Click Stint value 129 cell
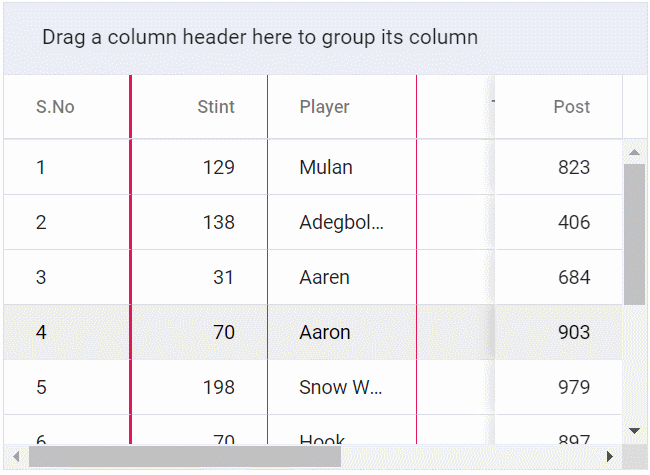The image size is (650, 475). (218, 167)
